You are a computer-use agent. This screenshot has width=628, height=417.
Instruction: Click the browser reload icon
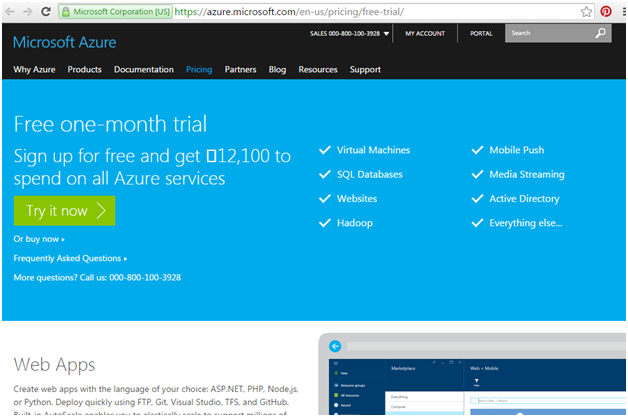46,12
